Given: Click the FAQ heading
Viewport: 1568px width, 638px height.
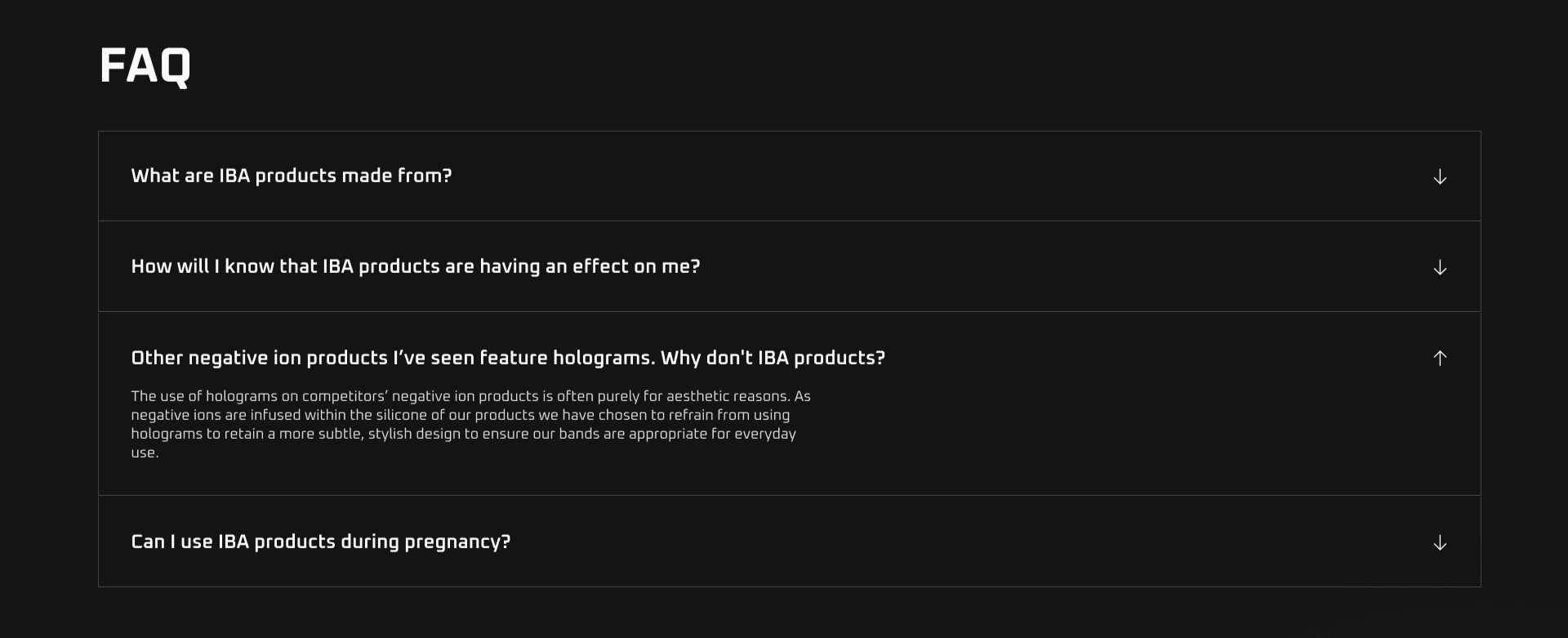Looking at the screenshot, I should pyautogui.click(x=145, y=65).
